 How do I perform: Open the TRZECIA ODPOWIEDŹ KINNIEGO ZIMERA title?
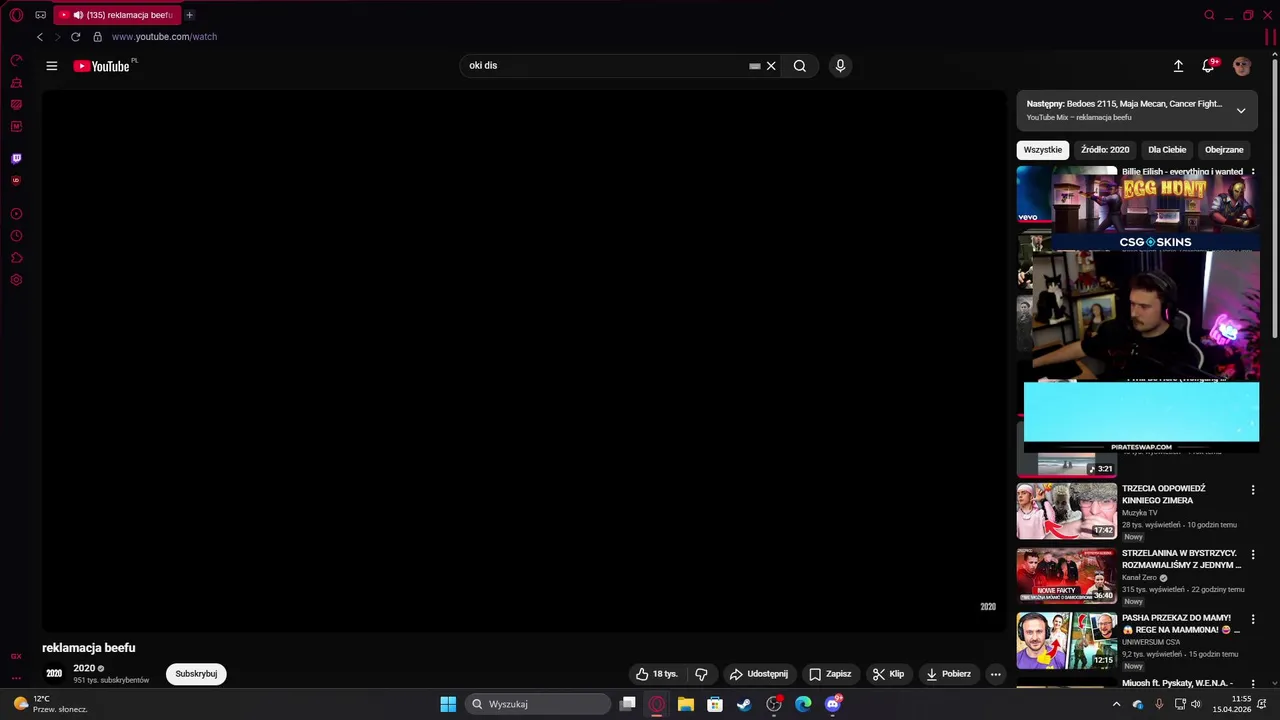pyautogui.click(x=1164, y=494)
